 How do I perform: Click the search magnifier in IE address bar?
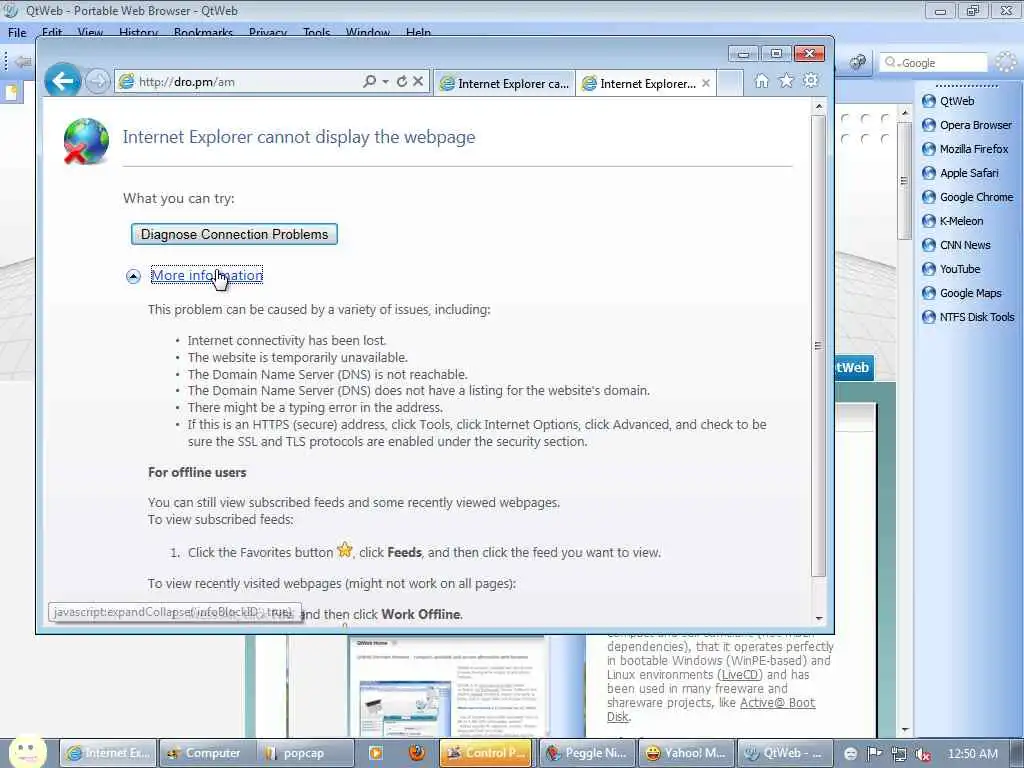[369, 81]
